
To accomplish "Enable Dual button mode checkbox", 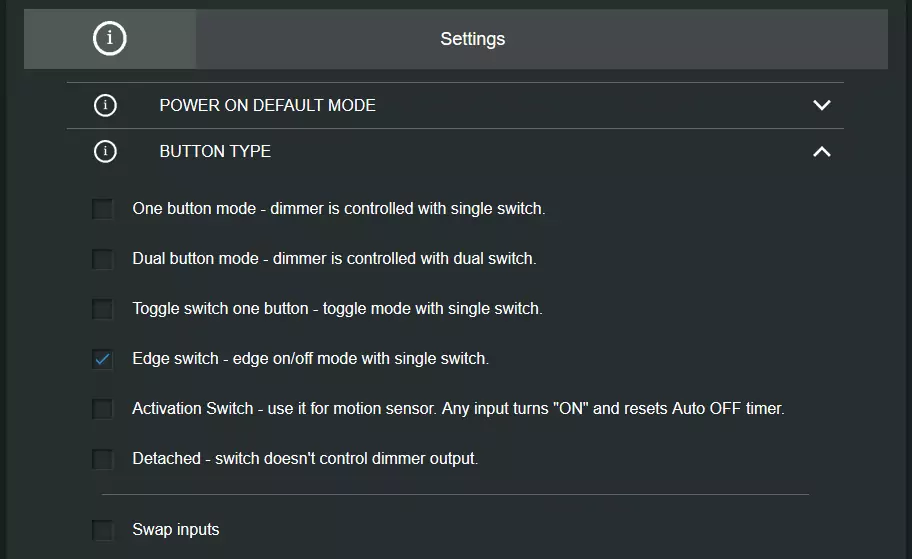I will (x=102, y=259).
